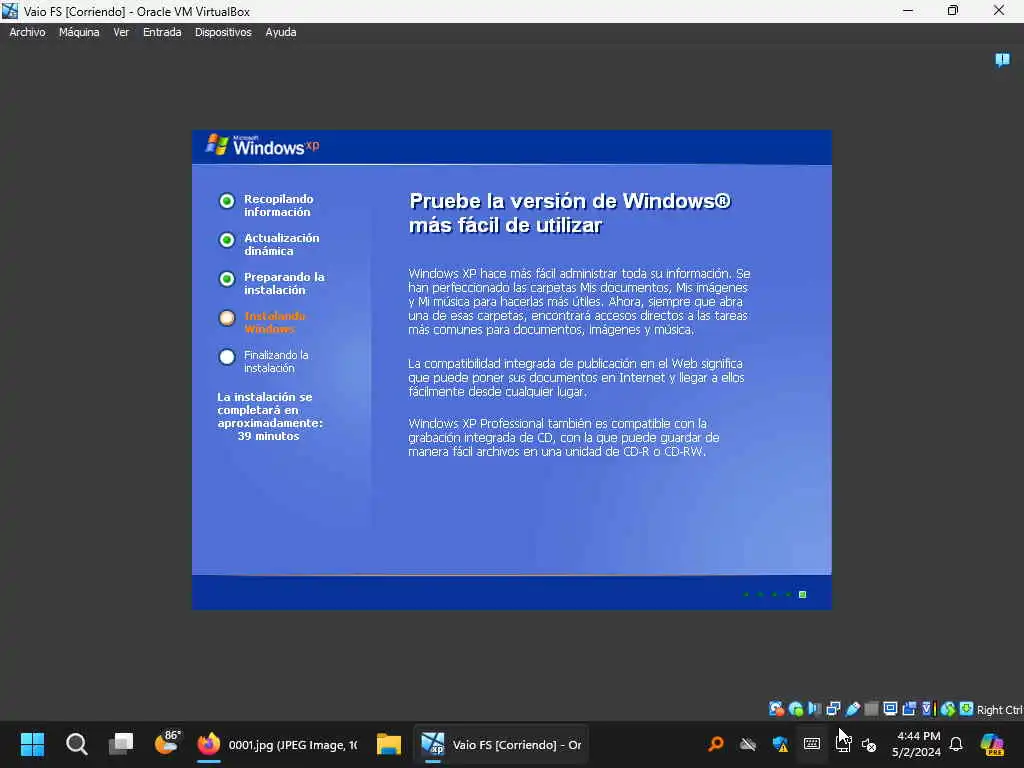Image resolution: width=1024 pixels, height=768 pixels.
Task: Click the keyboard capture green arrow indicator
Action: tap(967, 709)
